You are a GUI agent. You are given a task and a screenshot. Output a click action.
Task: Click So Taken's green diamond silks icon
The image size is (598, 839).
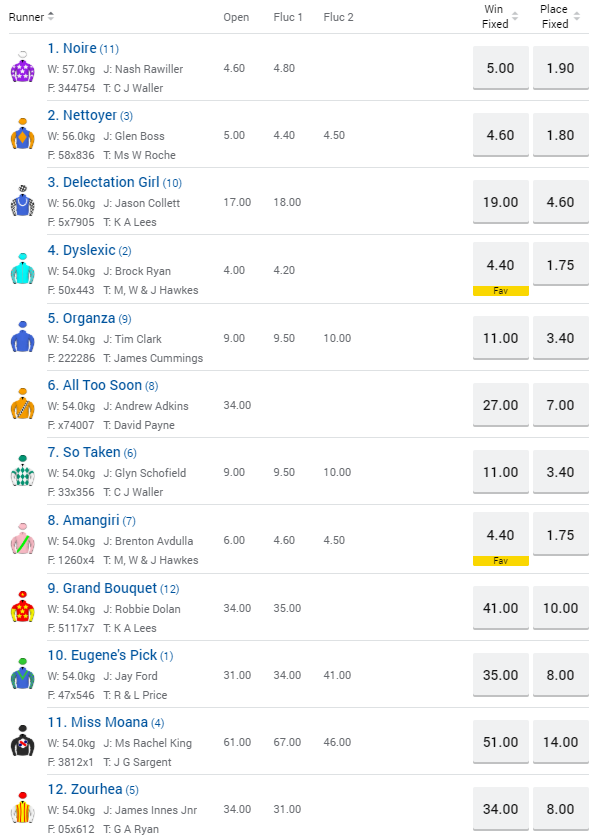[22, 471]
